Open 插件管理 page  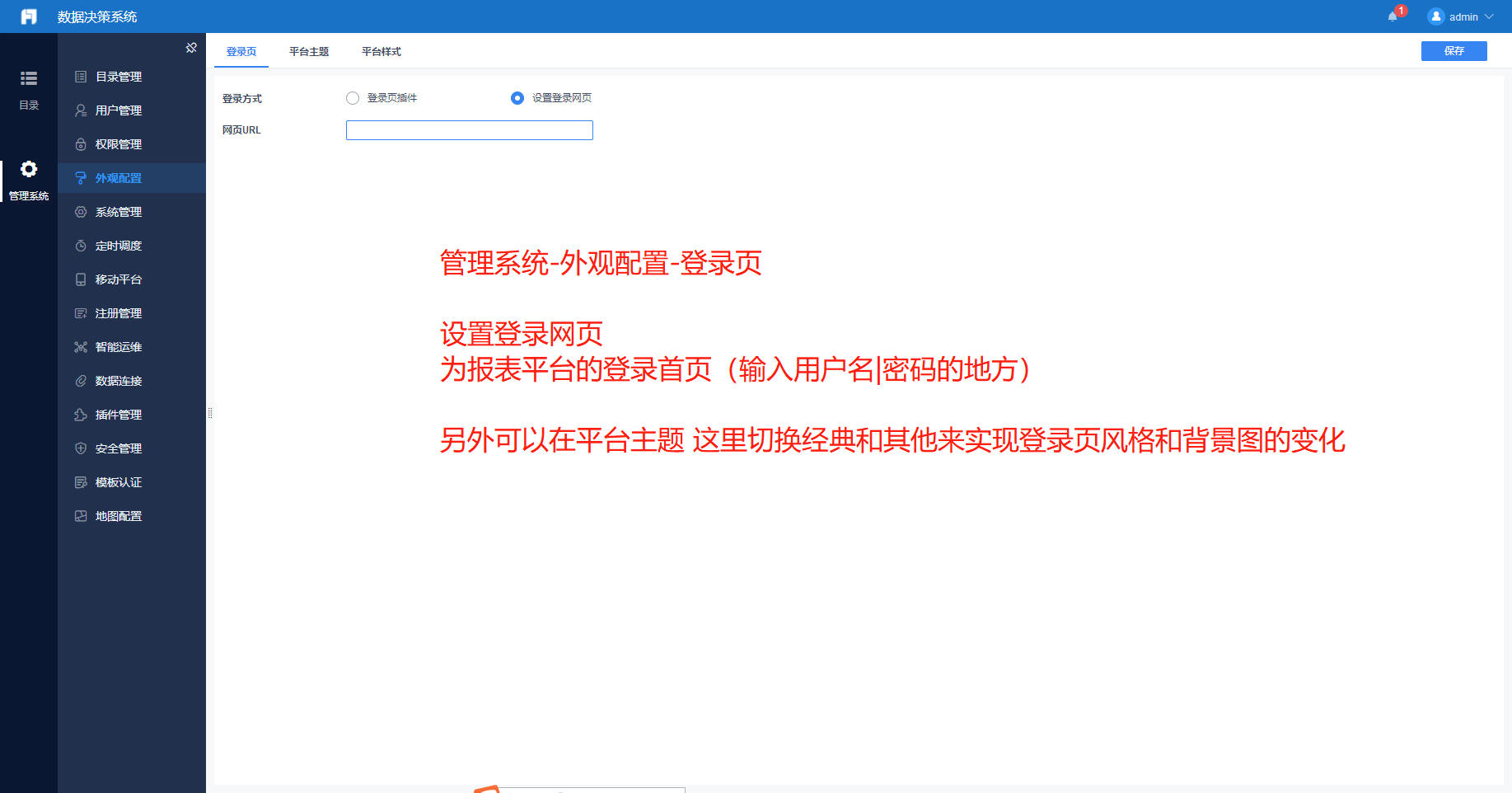(x=132, y=415)
